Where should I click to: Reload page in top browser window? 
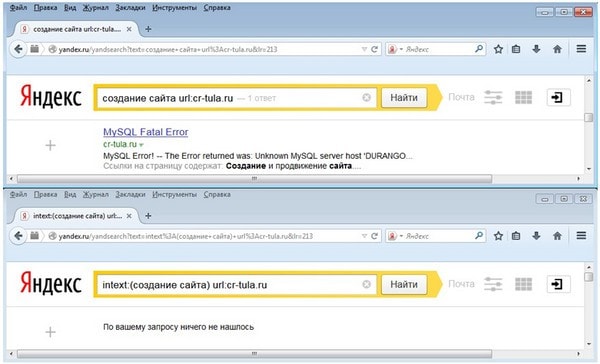click(x=374, y=49)
